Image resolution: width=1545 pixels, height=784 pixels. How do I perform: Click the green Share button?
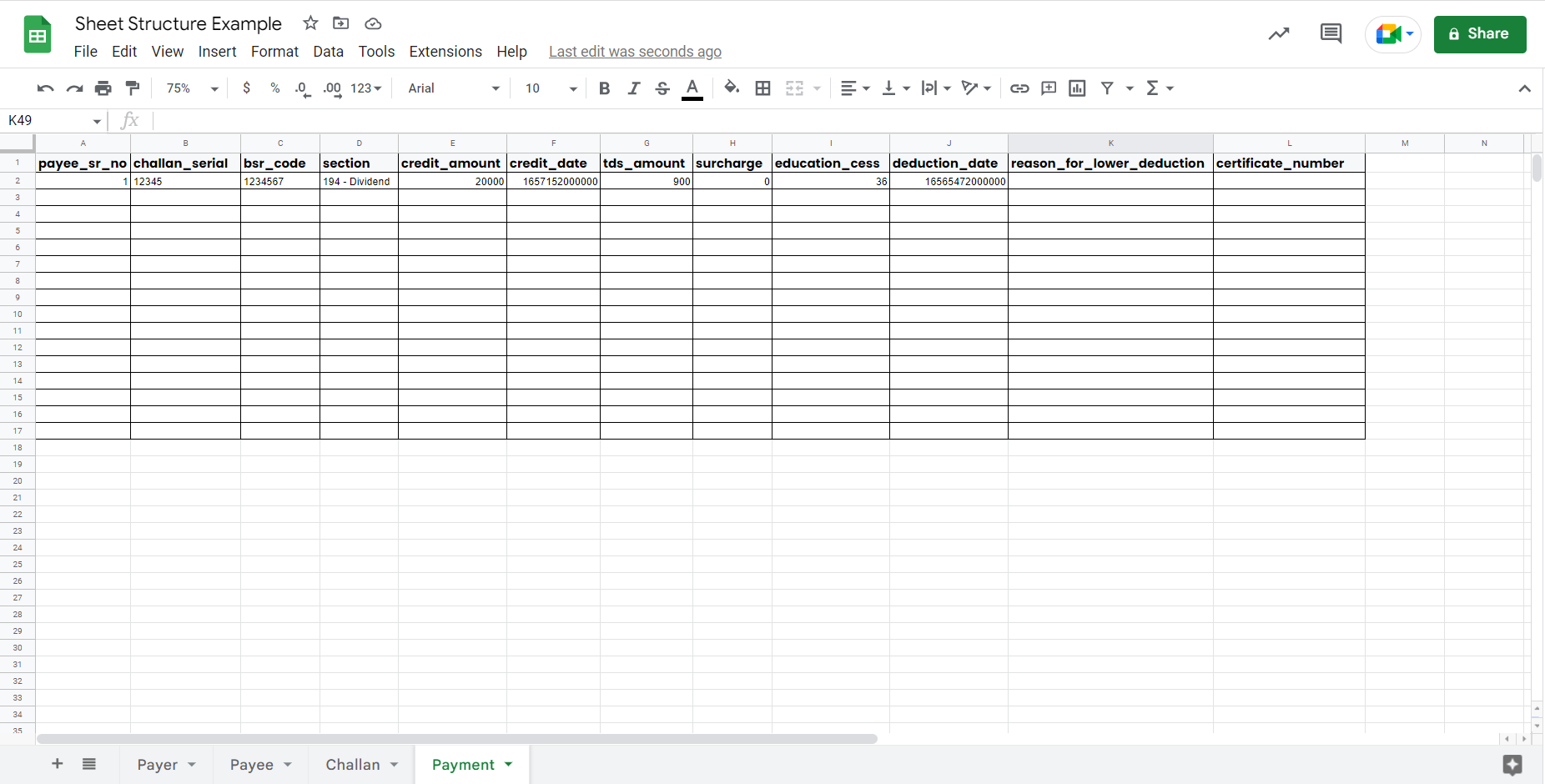[1480, 34]
